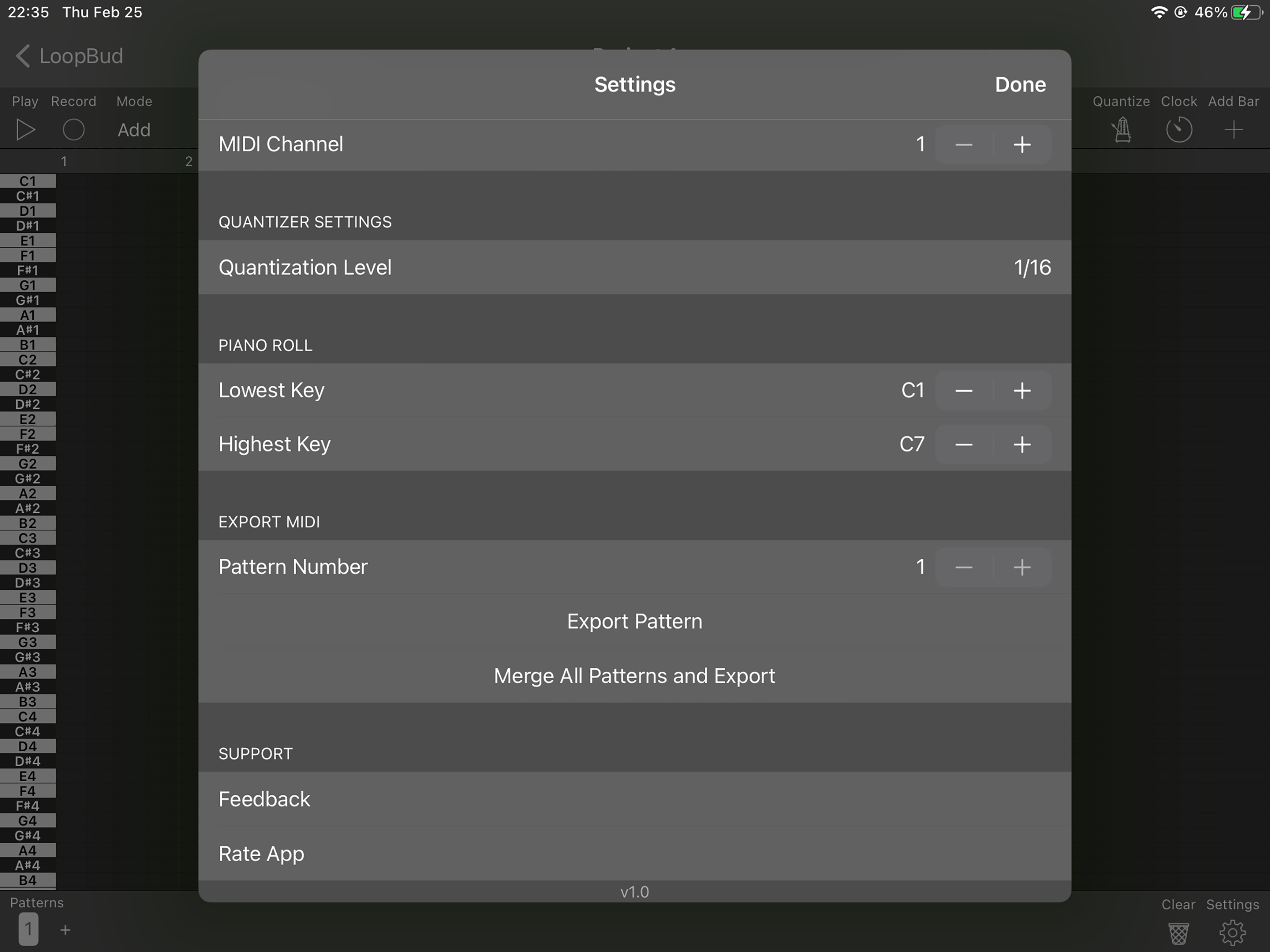Select pattern 1 tab
This screenshot has width=1270, height=952.
[x=28, y=930]
